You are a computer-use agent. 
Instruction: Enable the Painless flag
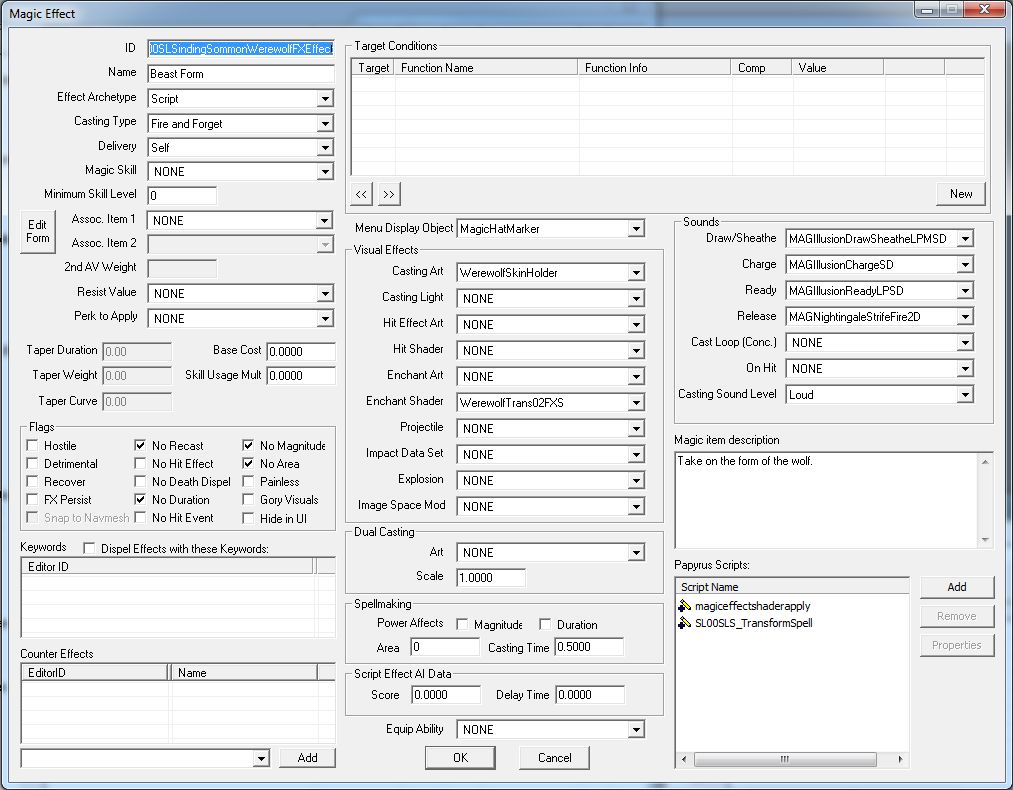point(247,482)
